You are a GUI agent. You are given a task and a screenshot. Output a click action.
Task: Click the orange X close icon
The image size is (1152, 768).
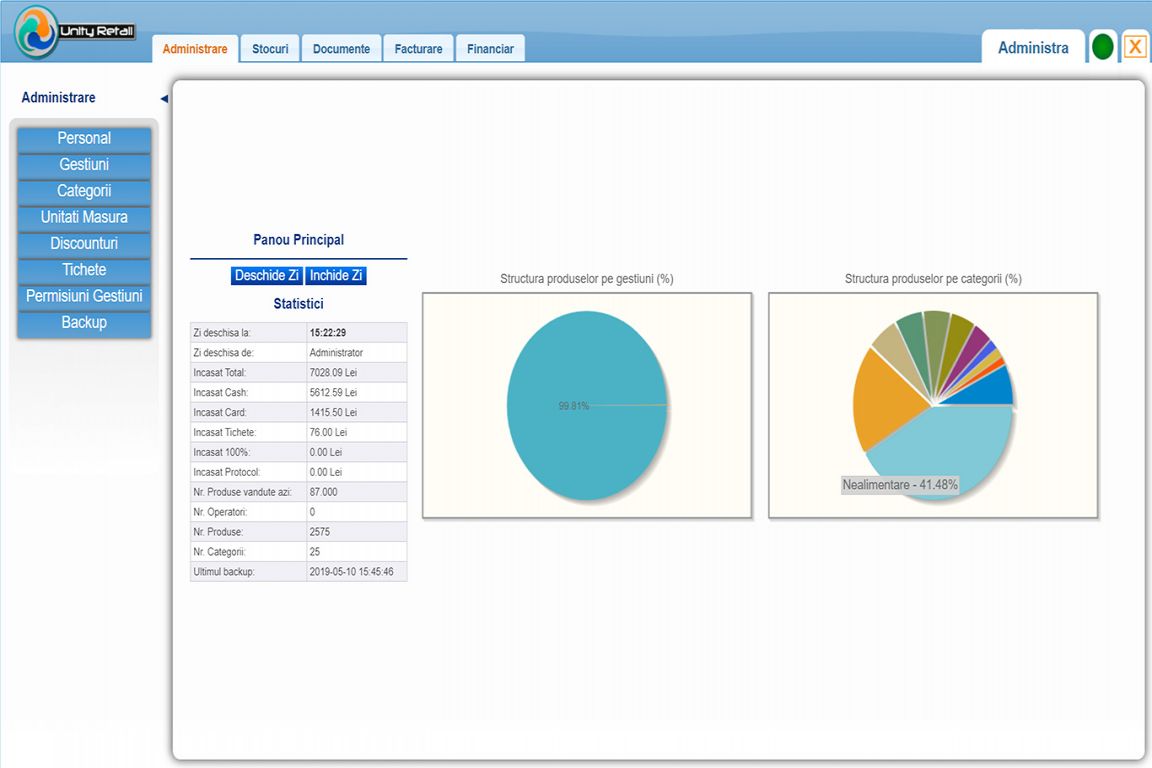[1134, 47]
